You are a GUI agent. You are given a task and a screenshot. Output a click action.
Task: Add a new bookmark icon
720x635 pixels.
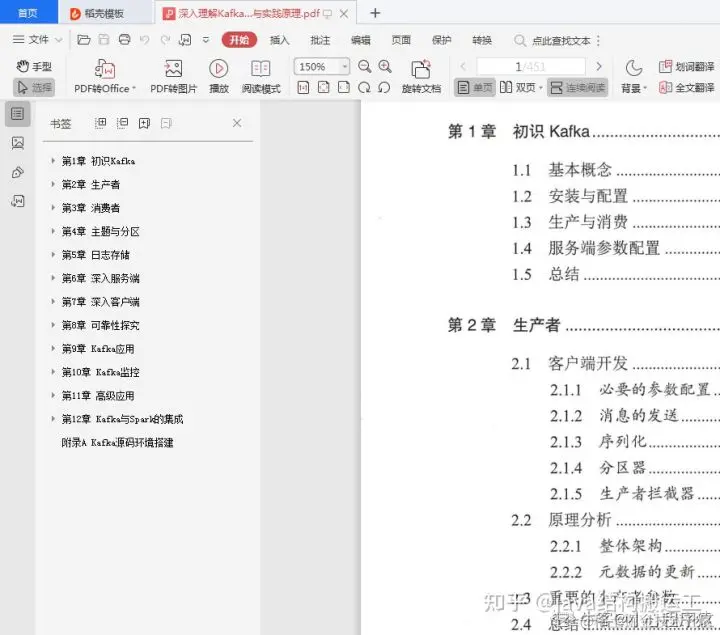tap(144, 123)
